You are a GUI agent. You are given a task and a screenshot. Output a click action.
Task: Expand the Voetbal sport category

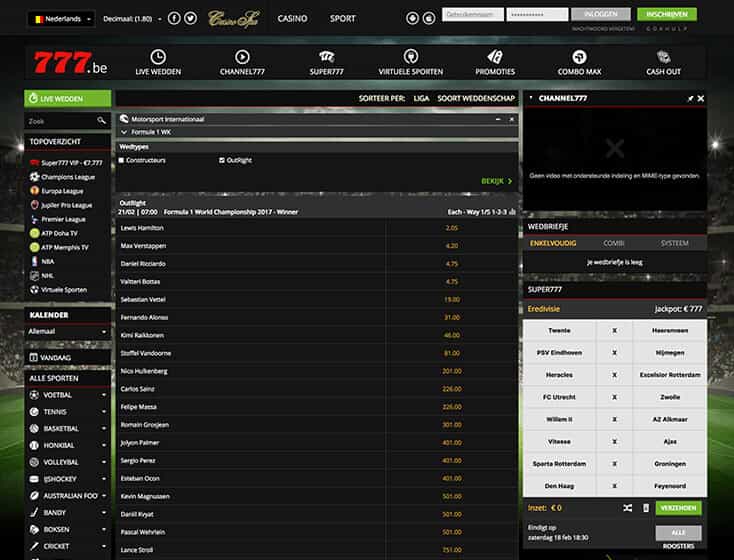[104, 395]
